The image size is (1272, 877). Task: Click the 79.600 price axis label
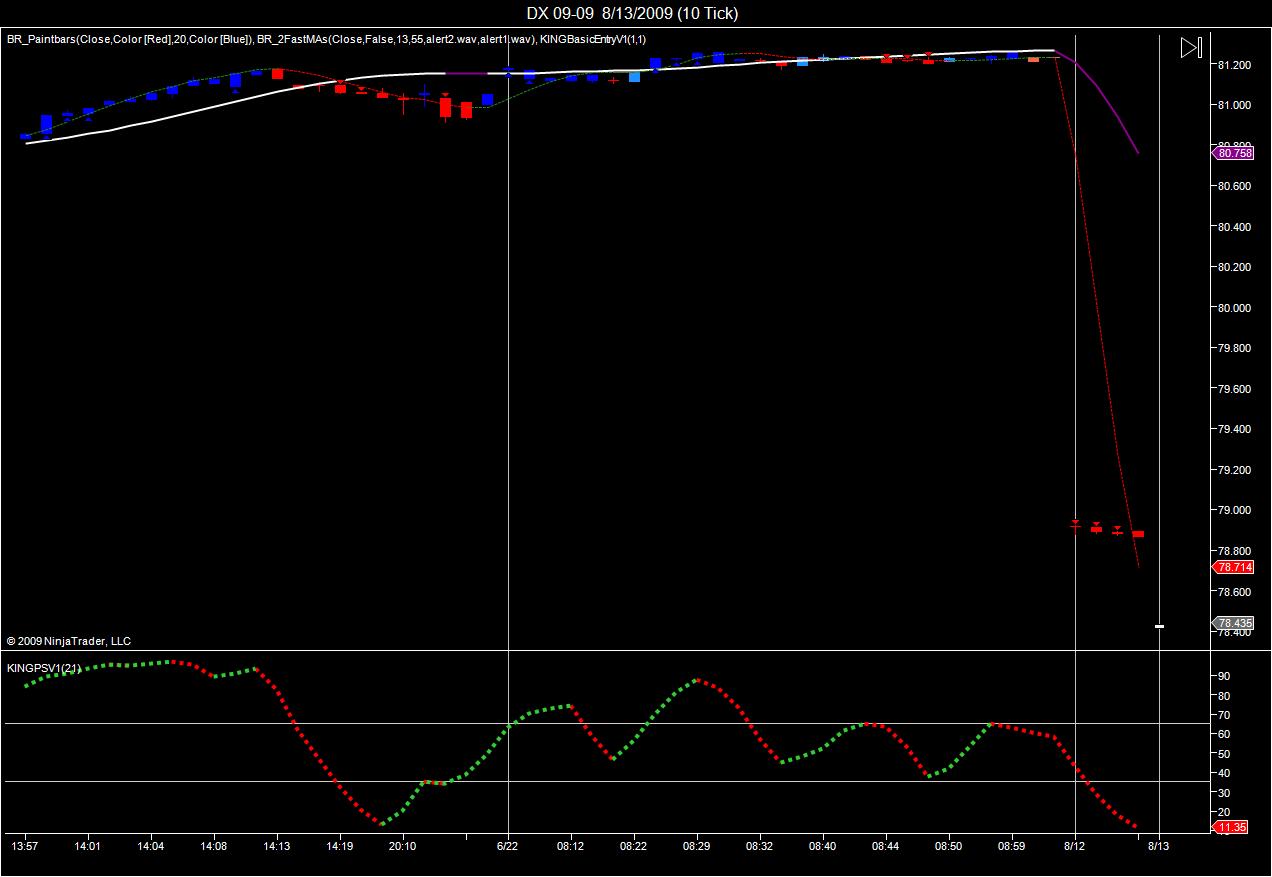[x=1235, y=389]
